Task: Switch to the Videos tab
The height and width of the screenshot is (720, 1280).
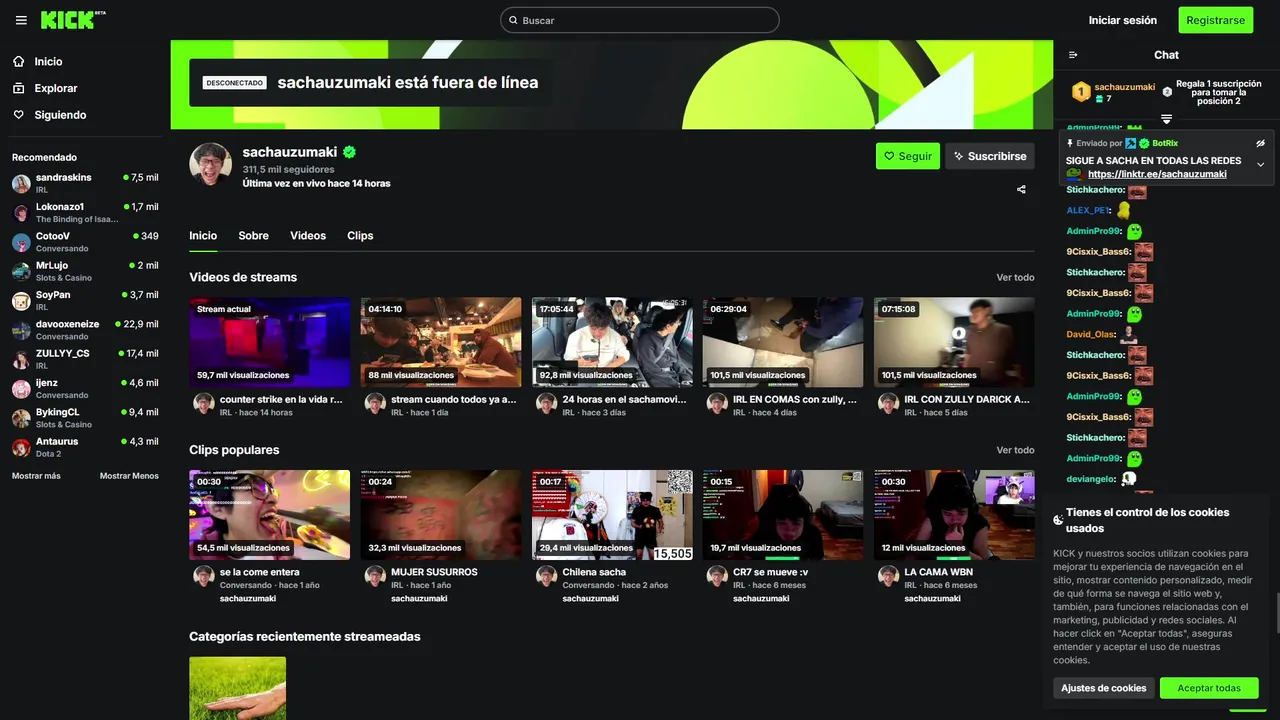Action: point(308,236)
